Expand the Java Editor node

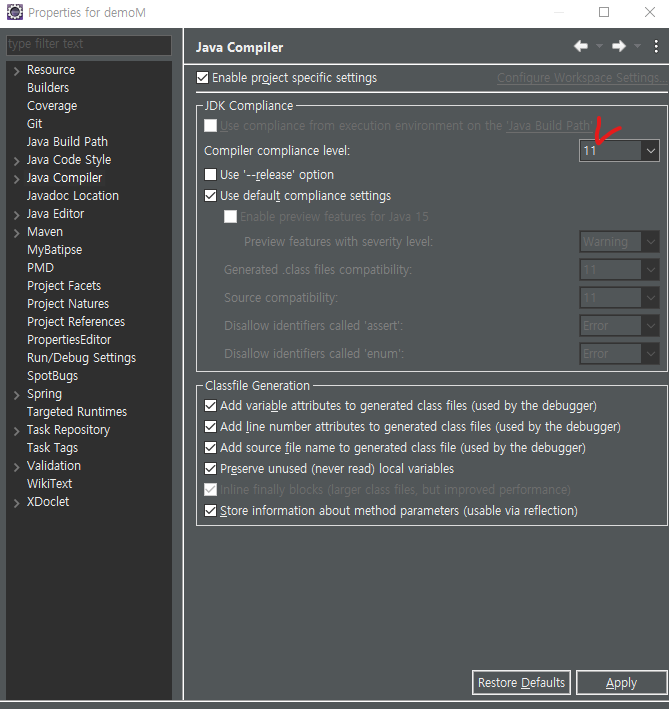(x=16, y=215)
